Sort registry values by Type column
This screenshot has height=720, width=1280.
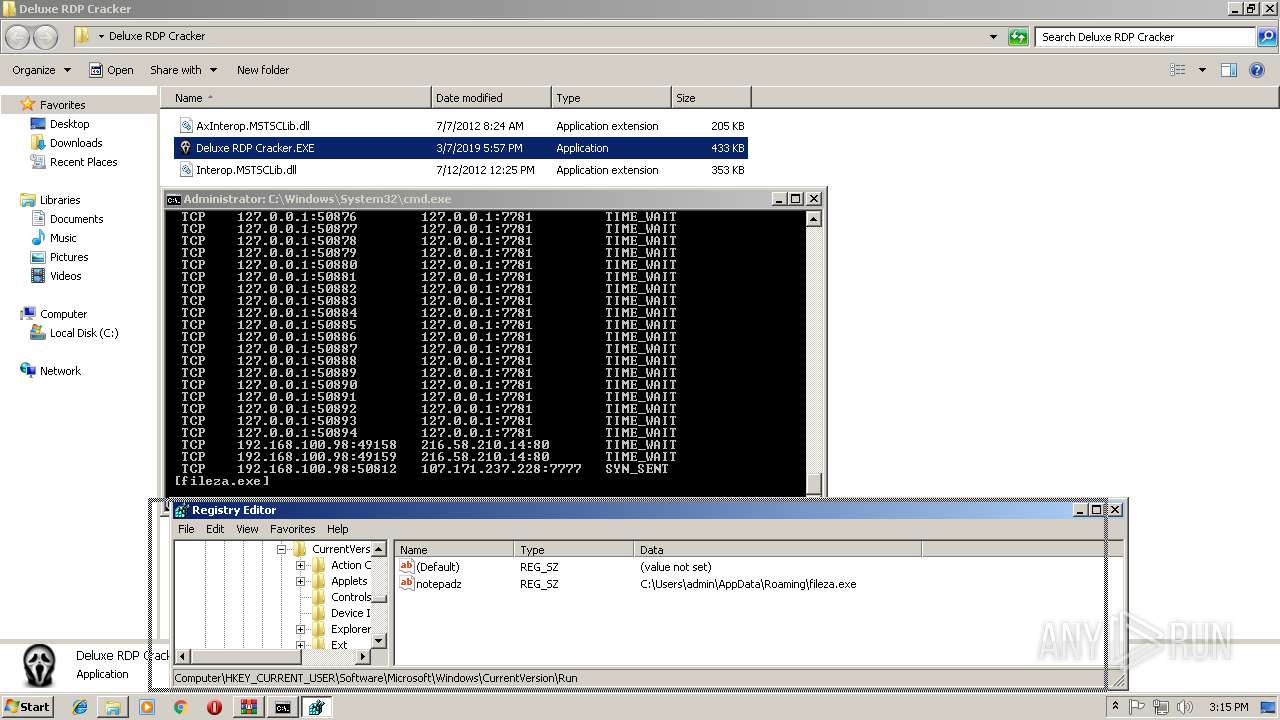pos(574,550)
